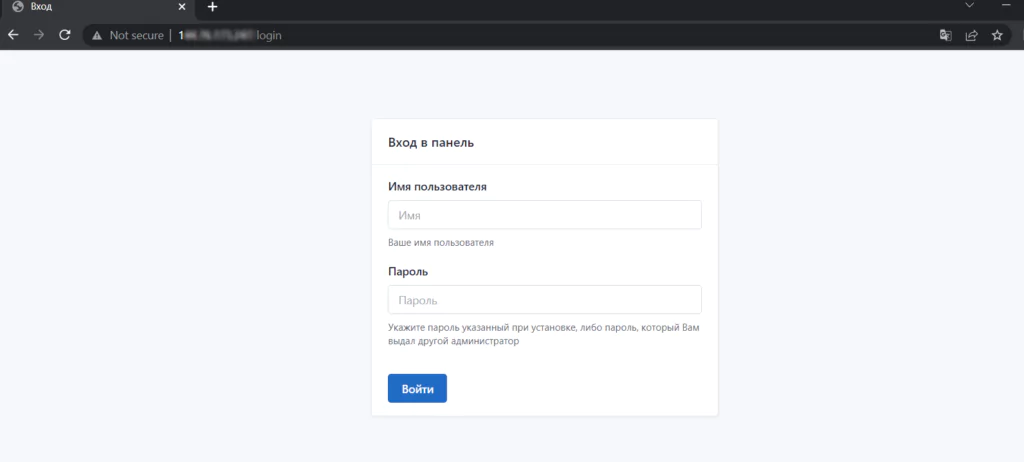The image size is (1024, 462).
Task: Click the Вход в панель heading
Action: pyautogui.click(x=431, y=142)
